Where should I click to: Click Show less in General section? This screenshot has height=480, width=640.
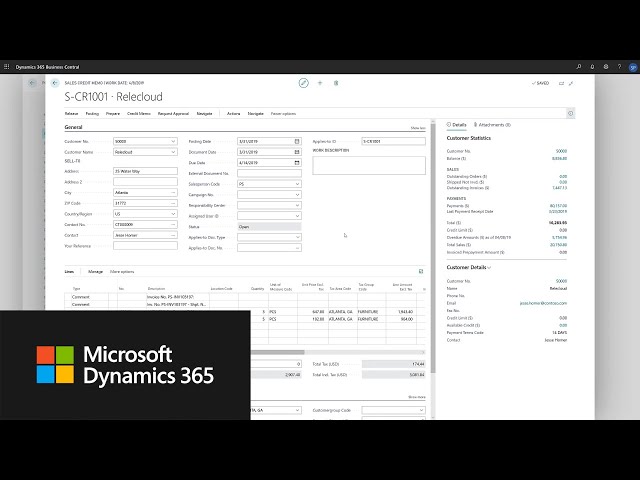pos(418,128)
